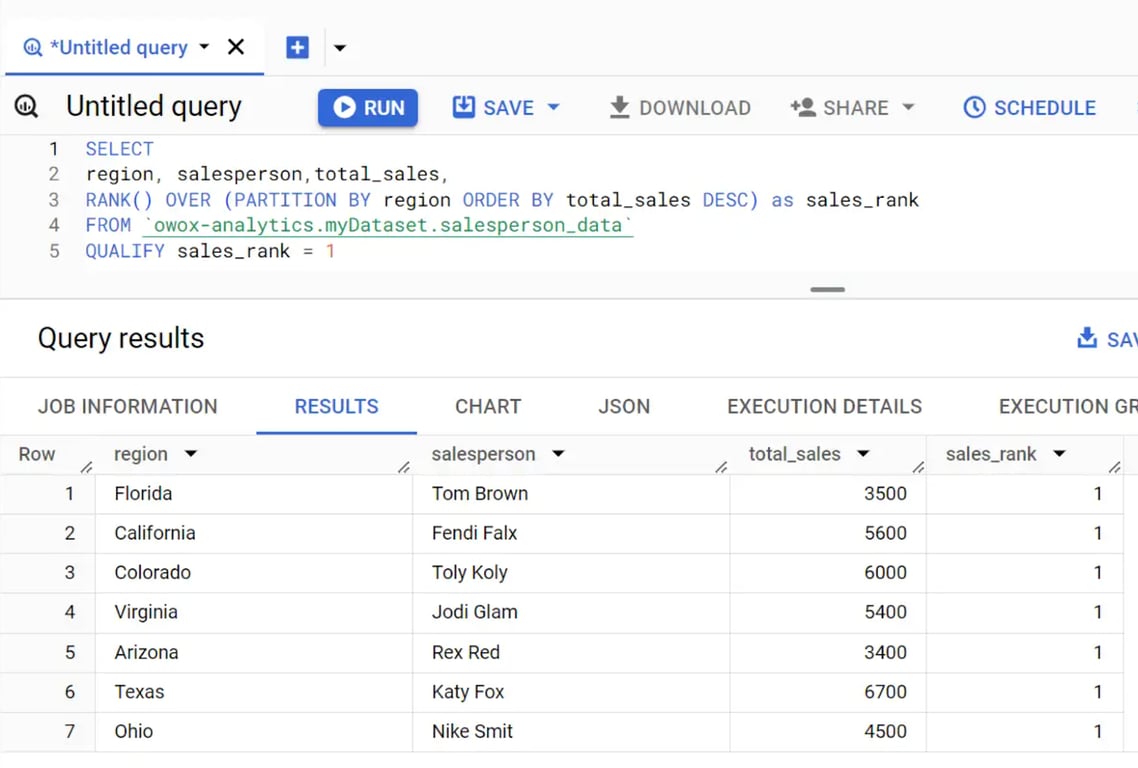This screenshot has width=1138, height=768.
Task: Select the Tom Brown cell
Action: point(571,494)
